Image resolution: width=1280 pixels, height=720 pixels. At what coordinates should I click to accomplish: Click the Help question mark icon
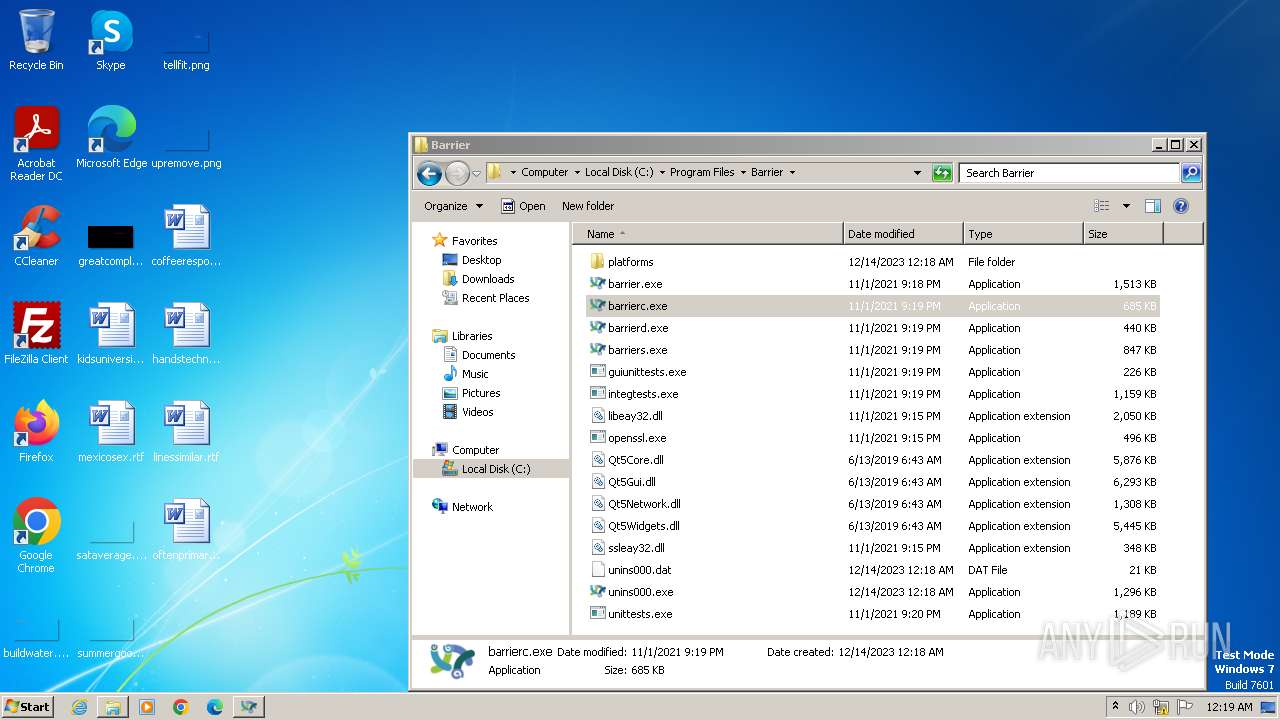(1181, 206)
